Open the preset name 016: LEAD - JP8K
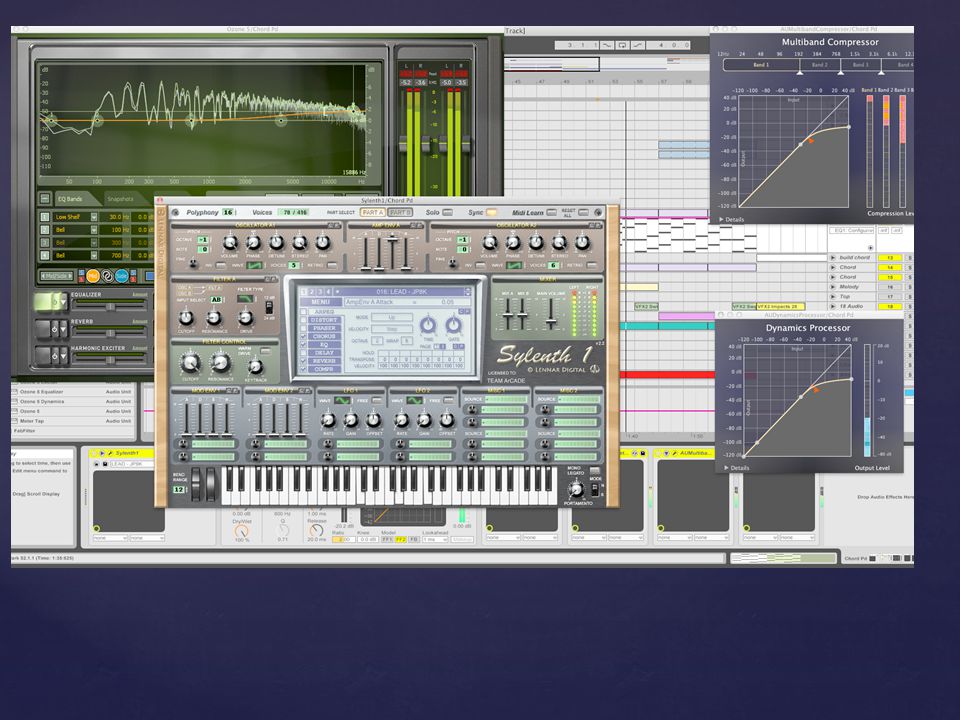Image resolution: width=960 pixels, height=720 pixels. pos(402,291)
